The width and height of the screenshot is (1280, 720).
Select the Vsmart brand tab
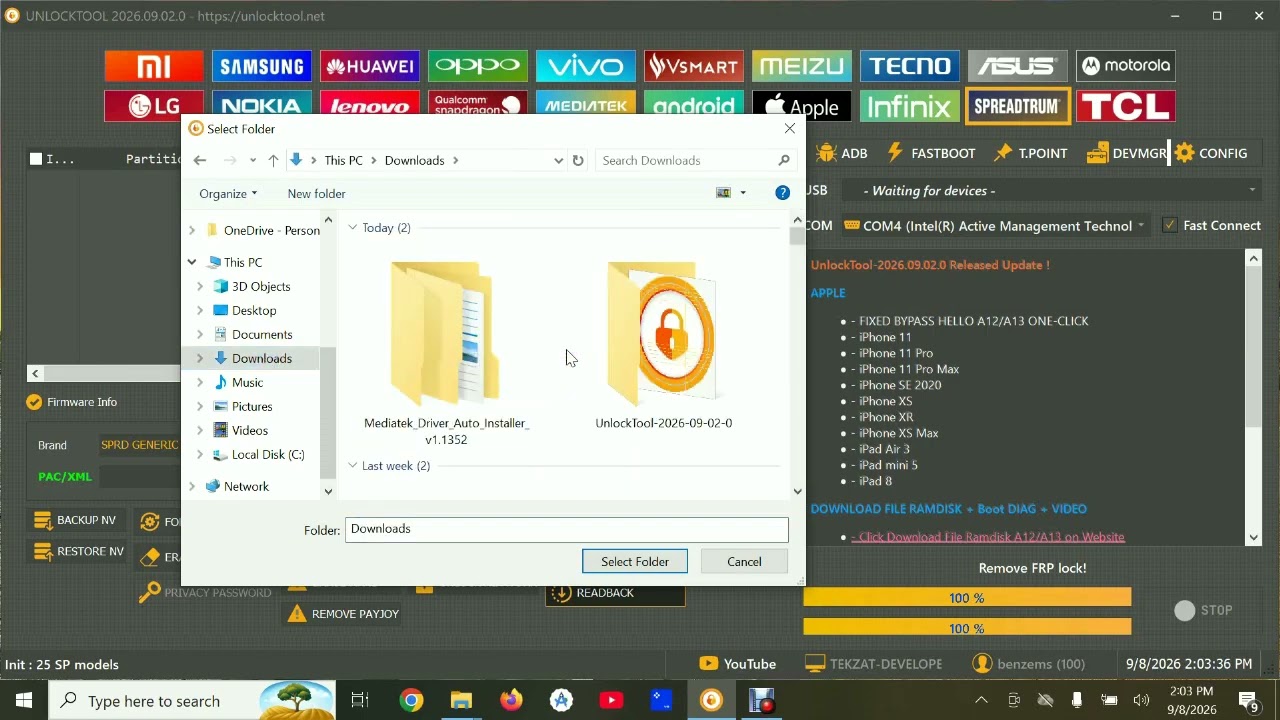[x=694, y=66]
